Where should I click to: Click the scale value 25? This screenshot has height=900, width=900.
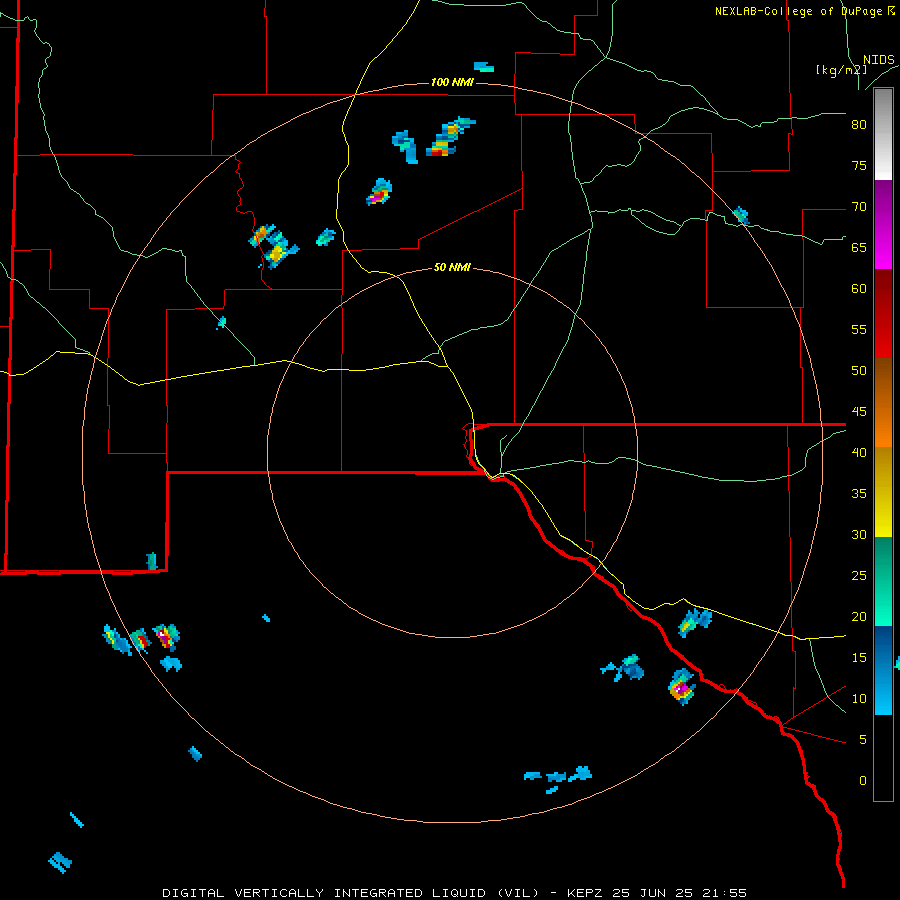(859, 575)
